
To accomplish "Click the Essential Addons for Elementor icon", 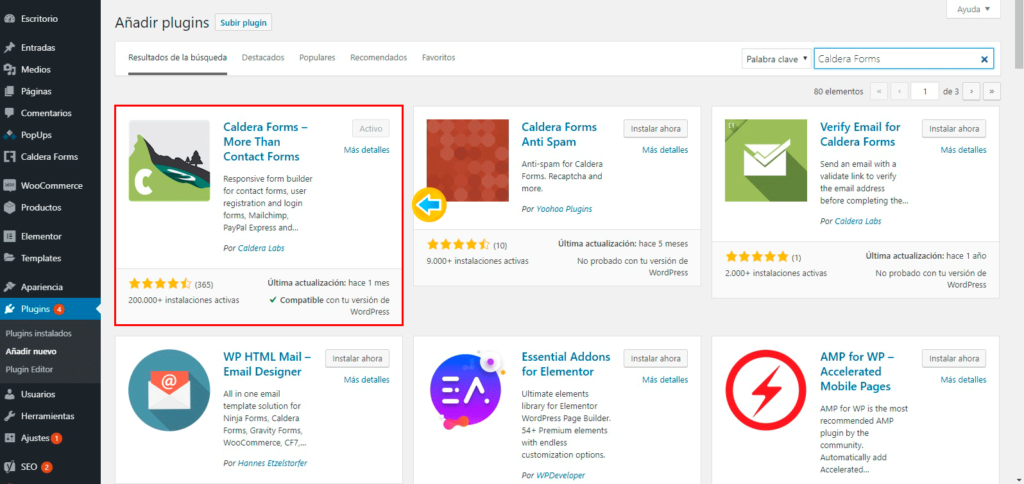I will (x=467, y=390).
